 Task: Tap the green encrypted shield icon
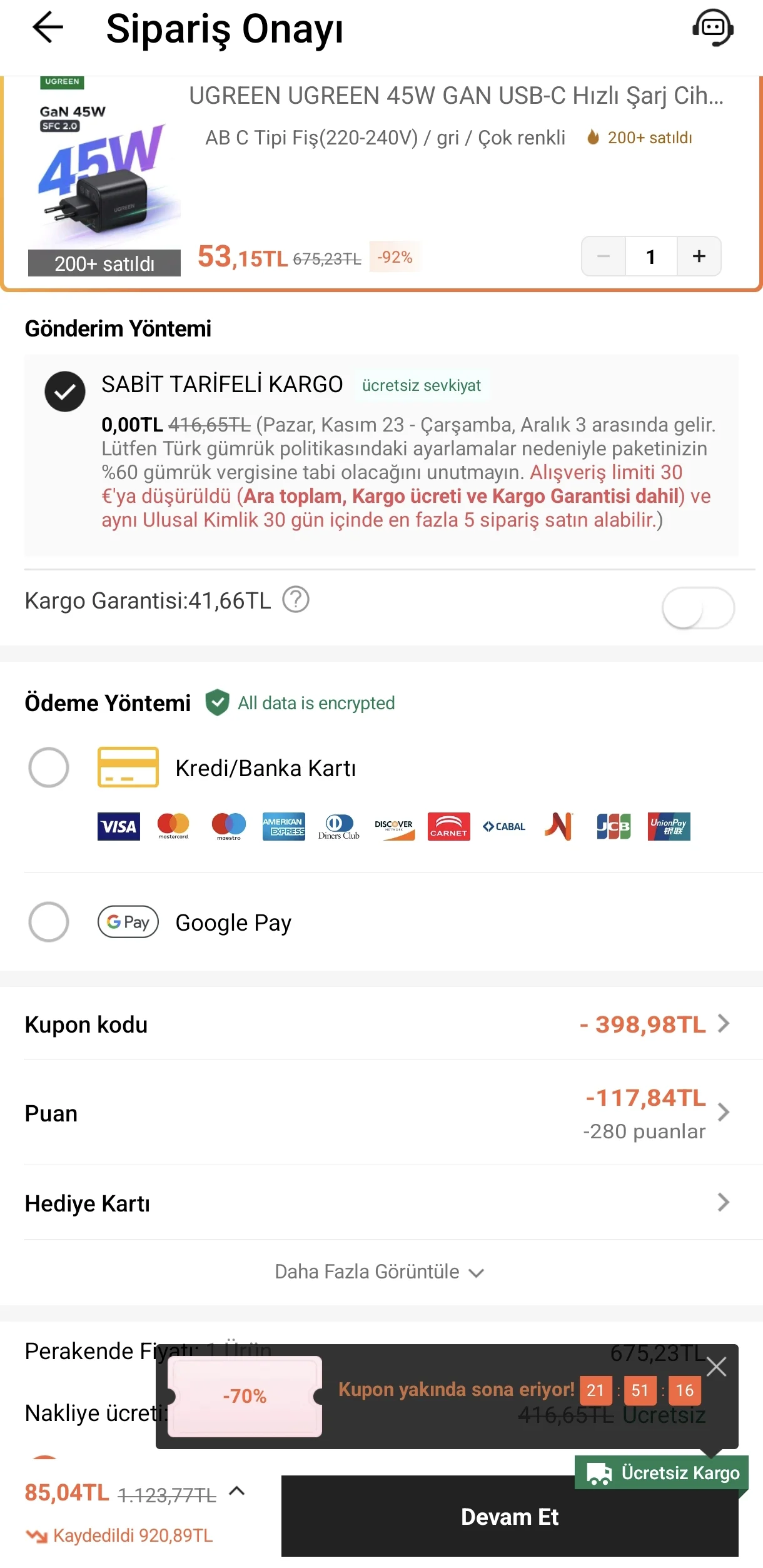pyautogui.click(x=217, y=702)
